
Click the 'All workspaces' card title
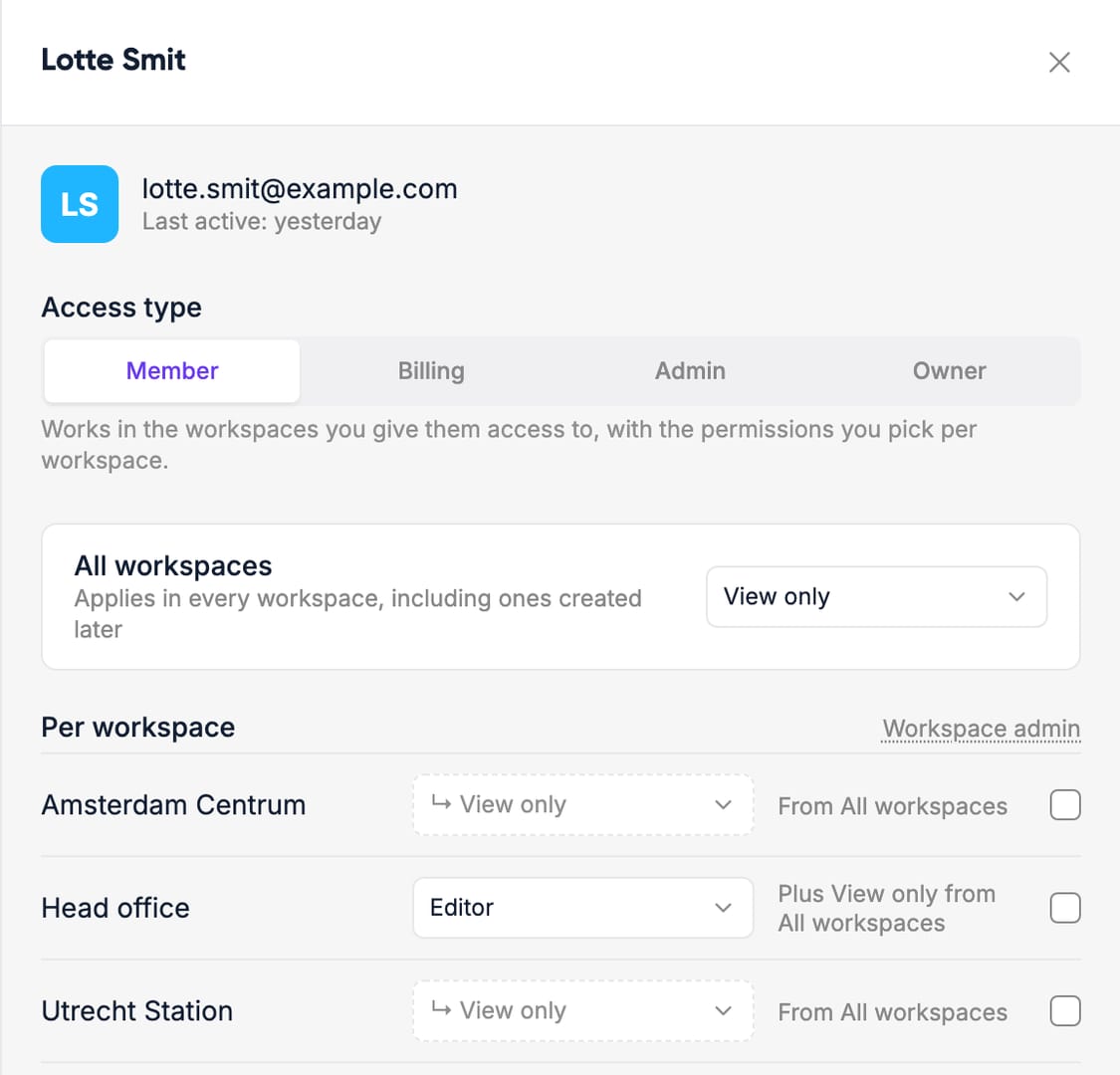pos(173,565)
